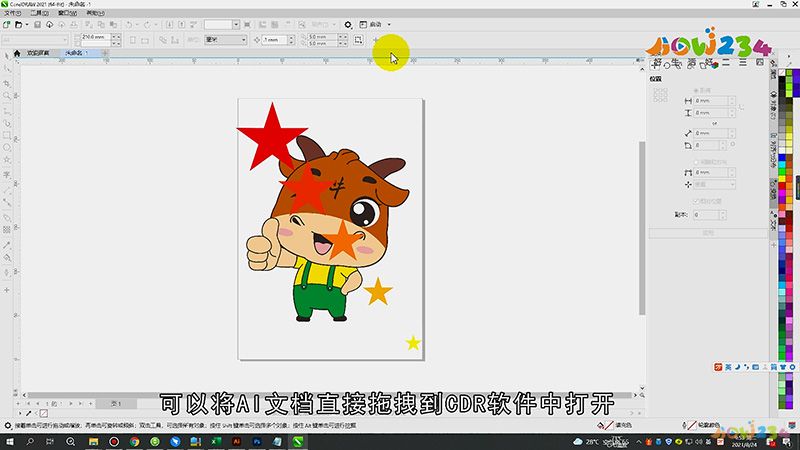This screenshot has width=800, height=450.
Task: Open CorelDRAW from the taskbar
Action: click(x=298, y=442)
